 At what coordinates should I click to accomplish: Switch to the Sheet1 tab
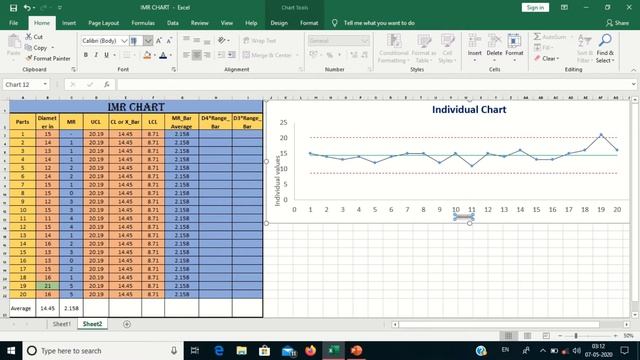click(x=62, y=324)
